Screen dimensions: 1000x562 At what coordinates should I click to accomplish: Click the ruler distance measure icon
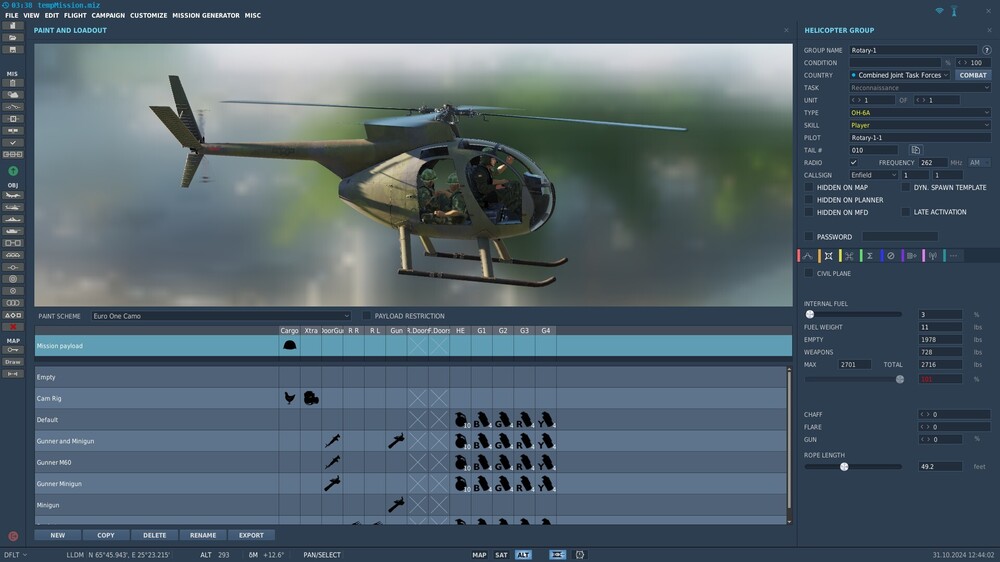(13, 374)
